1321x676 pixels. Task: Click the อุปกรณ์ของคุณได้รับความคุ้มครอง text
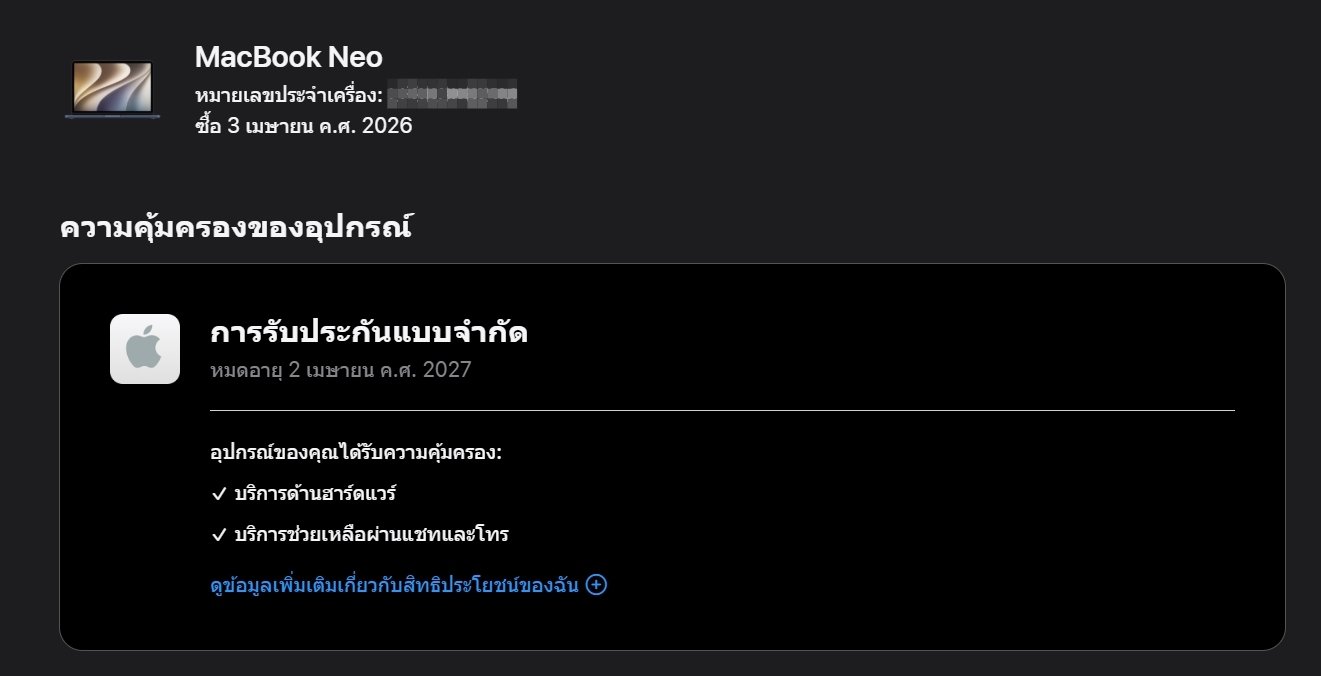(x=356, y=453)
